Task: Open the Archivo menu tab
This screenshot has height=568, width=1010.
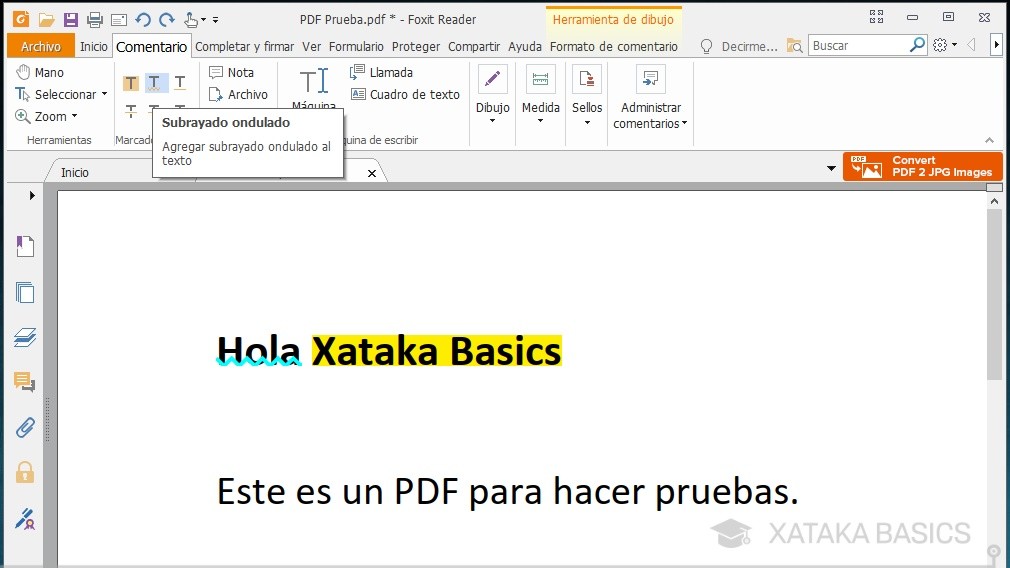Action: pos(41,46)
